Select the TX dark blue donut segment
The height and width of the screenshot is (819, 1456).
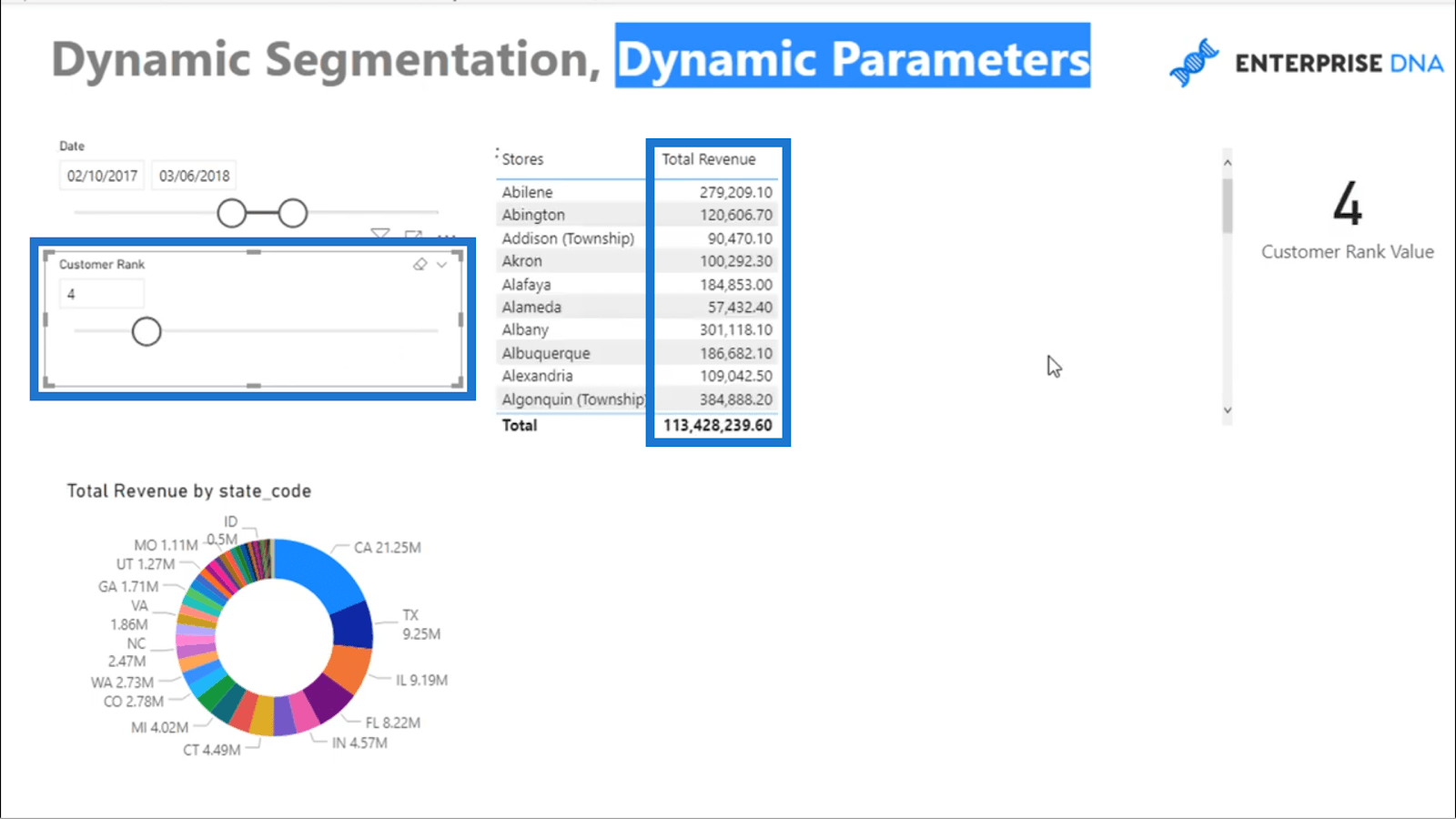coord(354,625)
